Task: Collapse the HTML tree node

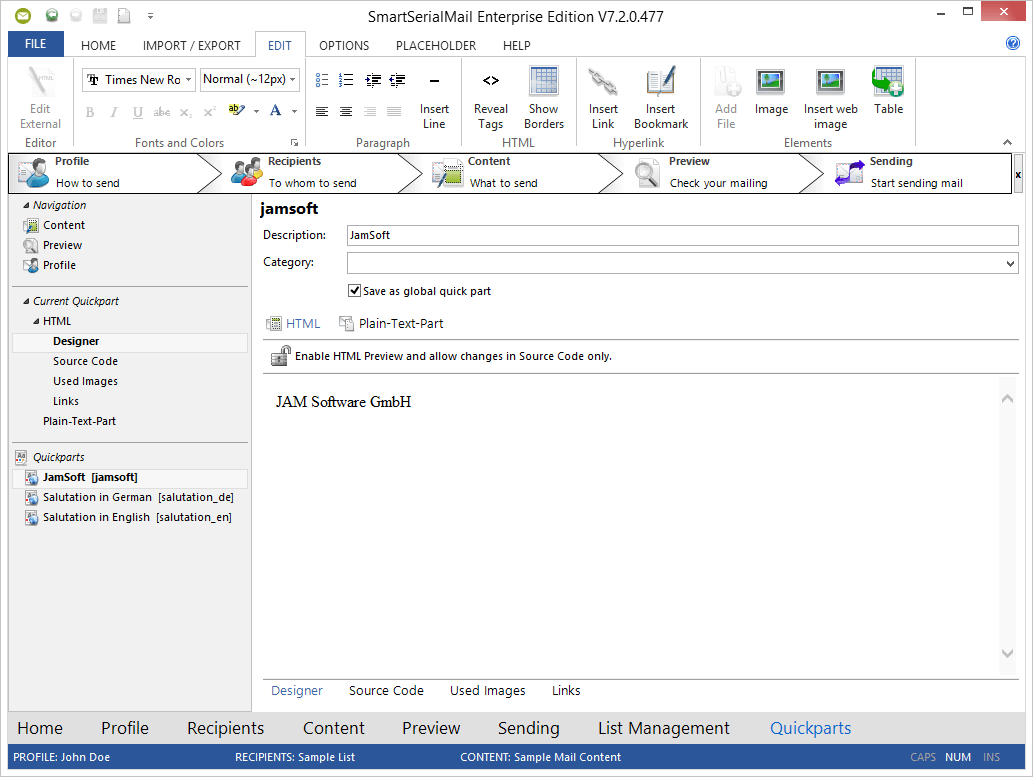Action: [x=36, y=322]
